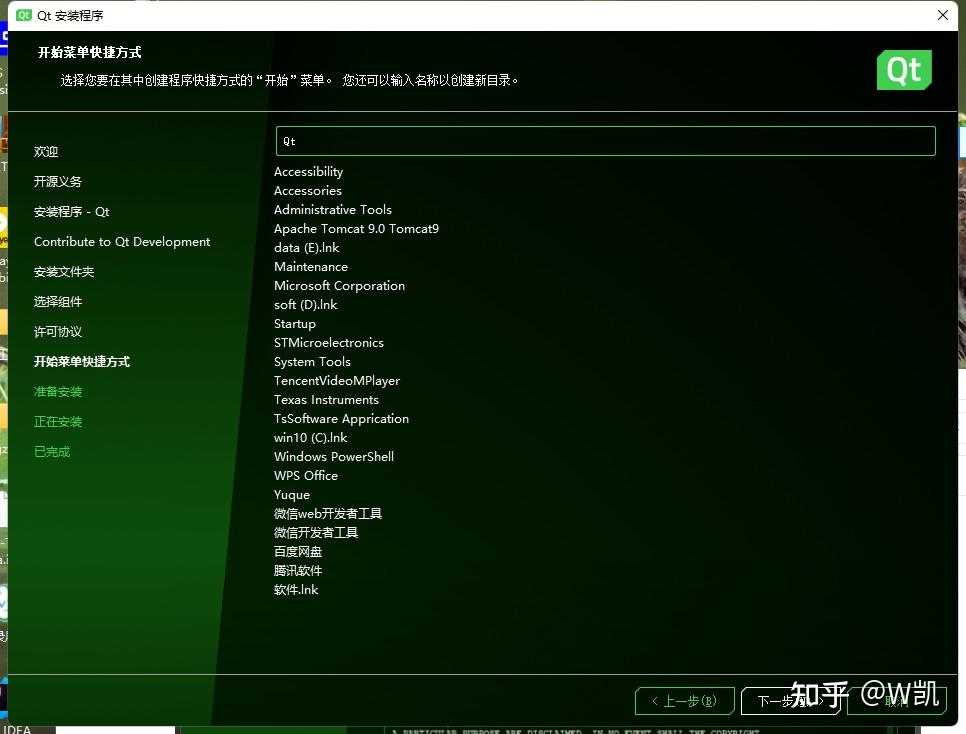Screen dimensions: 966x734
Task: Click the Qt logo in header
Action: (904, 70)
